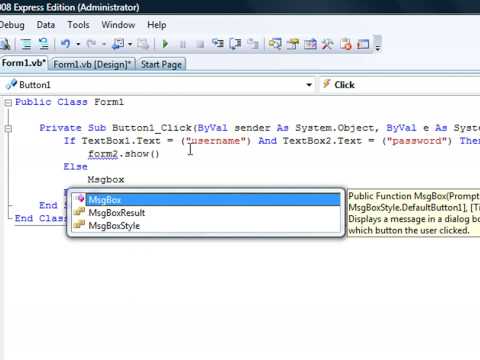Click the Step Over icon
This screenshot has width=480, height=360.
pyautogui.click(x=236, y=44)
